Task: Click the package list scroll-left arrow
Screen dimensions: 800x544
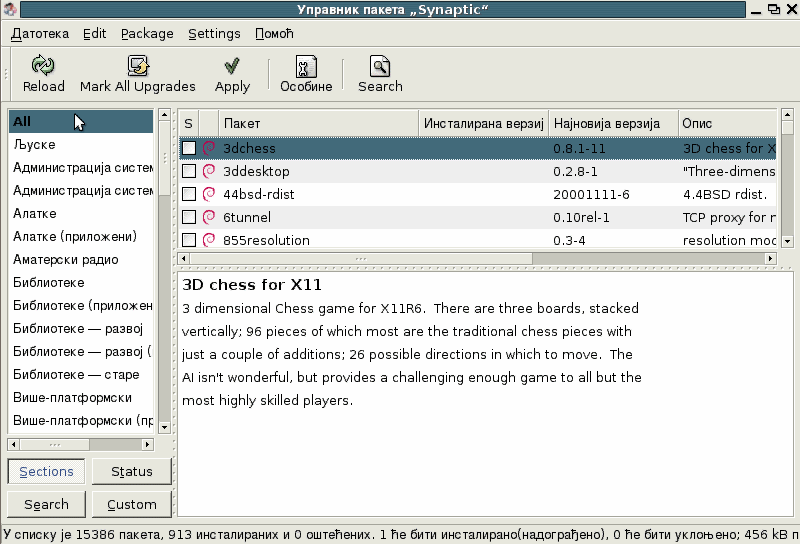Action: click(184, 259)
